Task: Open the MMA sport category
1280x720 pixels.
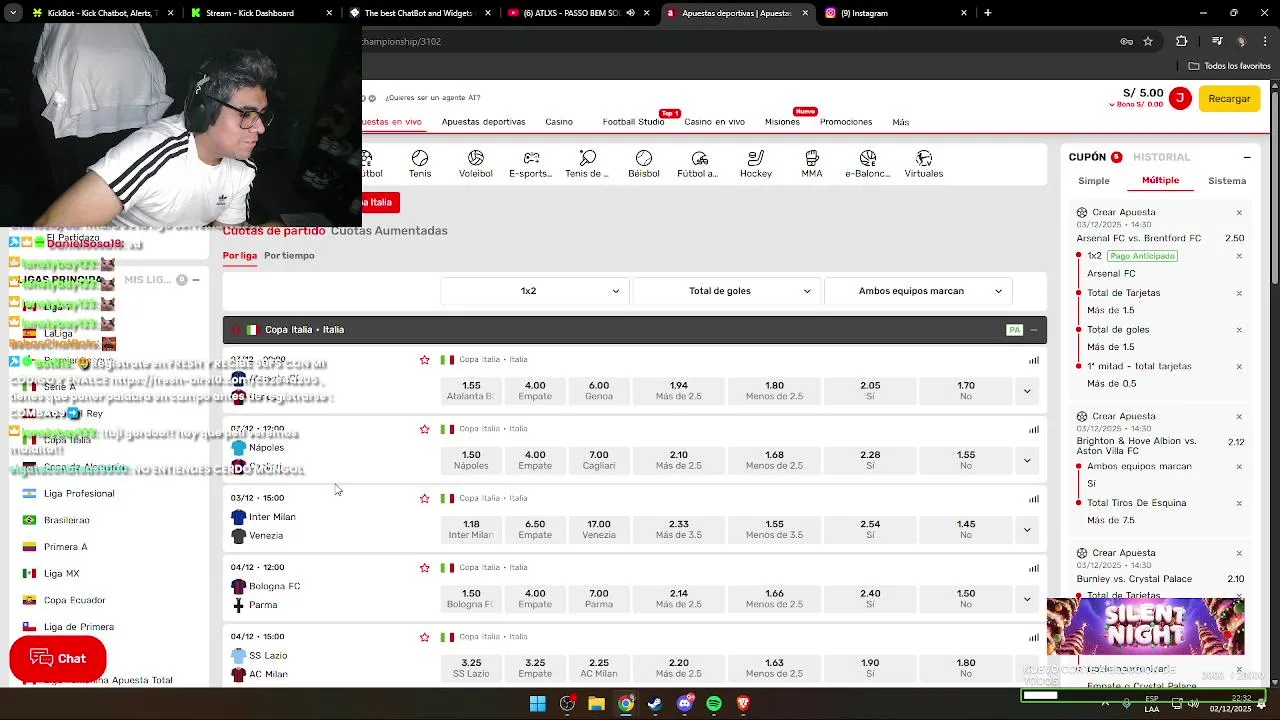Action: coord(812,164)
